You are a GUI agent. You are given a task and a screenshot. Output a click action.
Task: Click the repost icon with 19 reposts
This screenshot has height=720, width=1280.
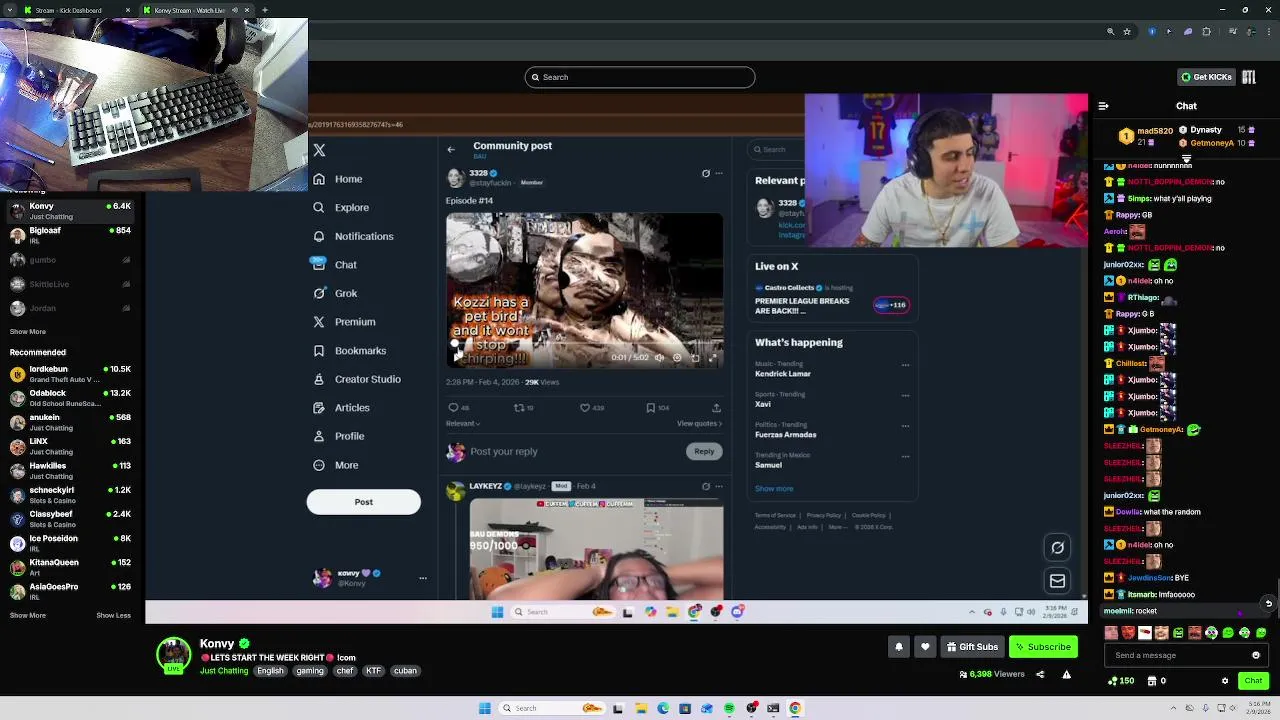(x=519, y=408)
